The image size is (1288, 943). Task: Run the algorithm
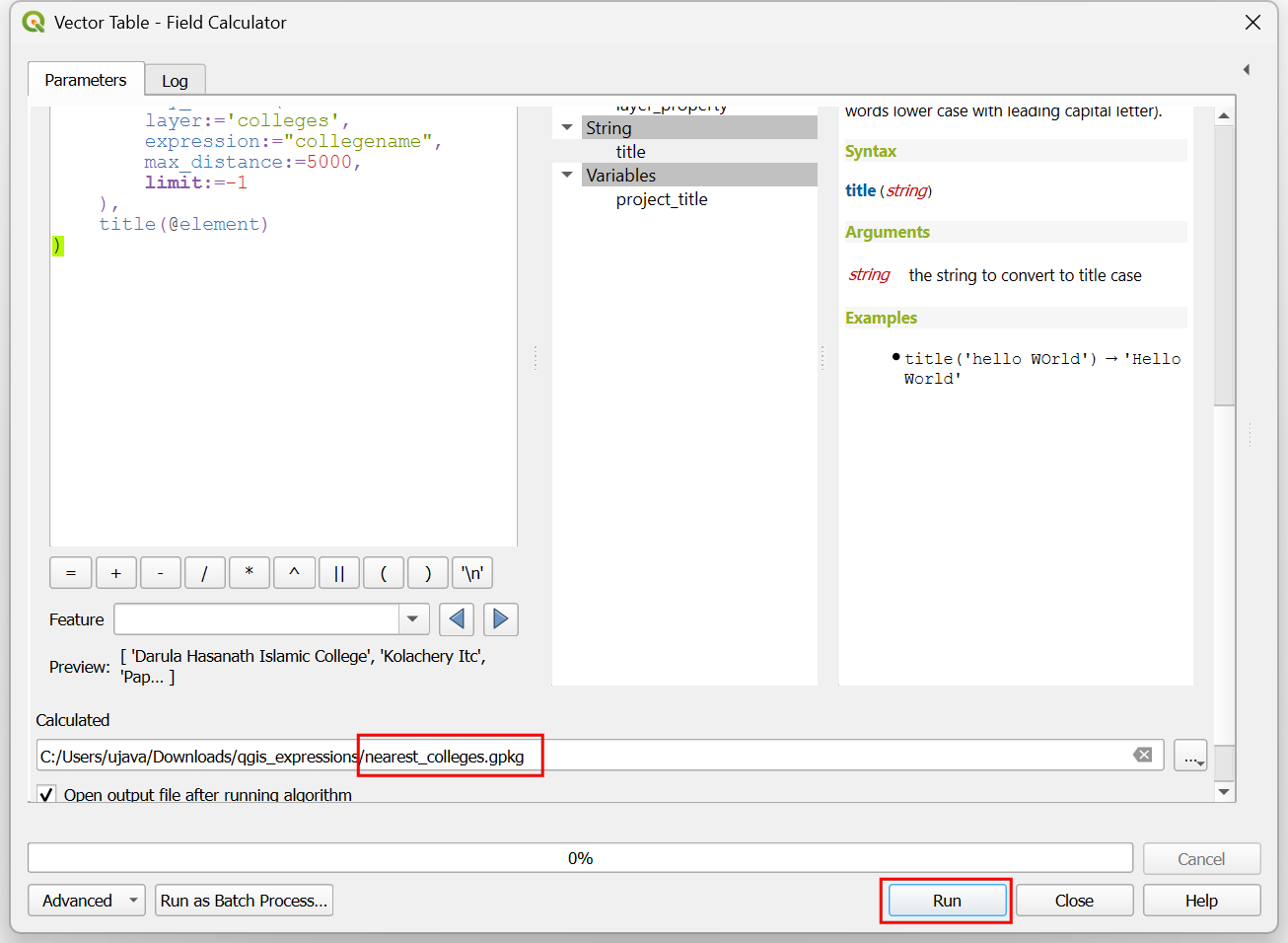pos(947,901)
